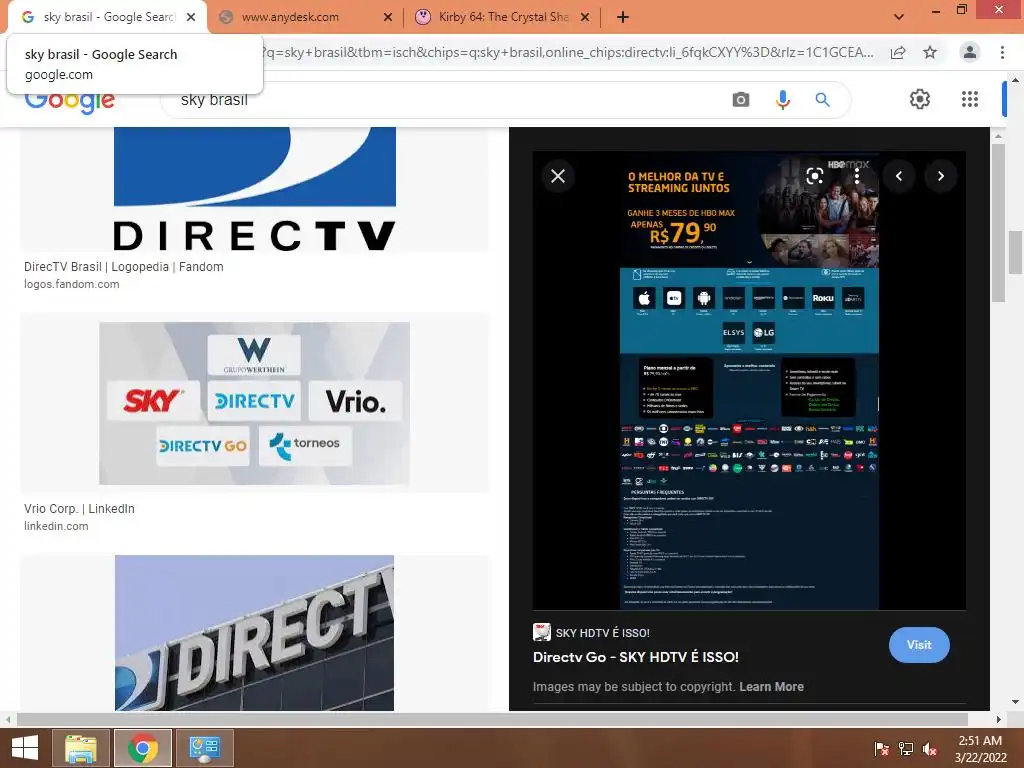Image resolution: width=1024 pixels, height=768 pixels.
Task: Close the sky brasil Google Search tab
Action: coord(191,17)
